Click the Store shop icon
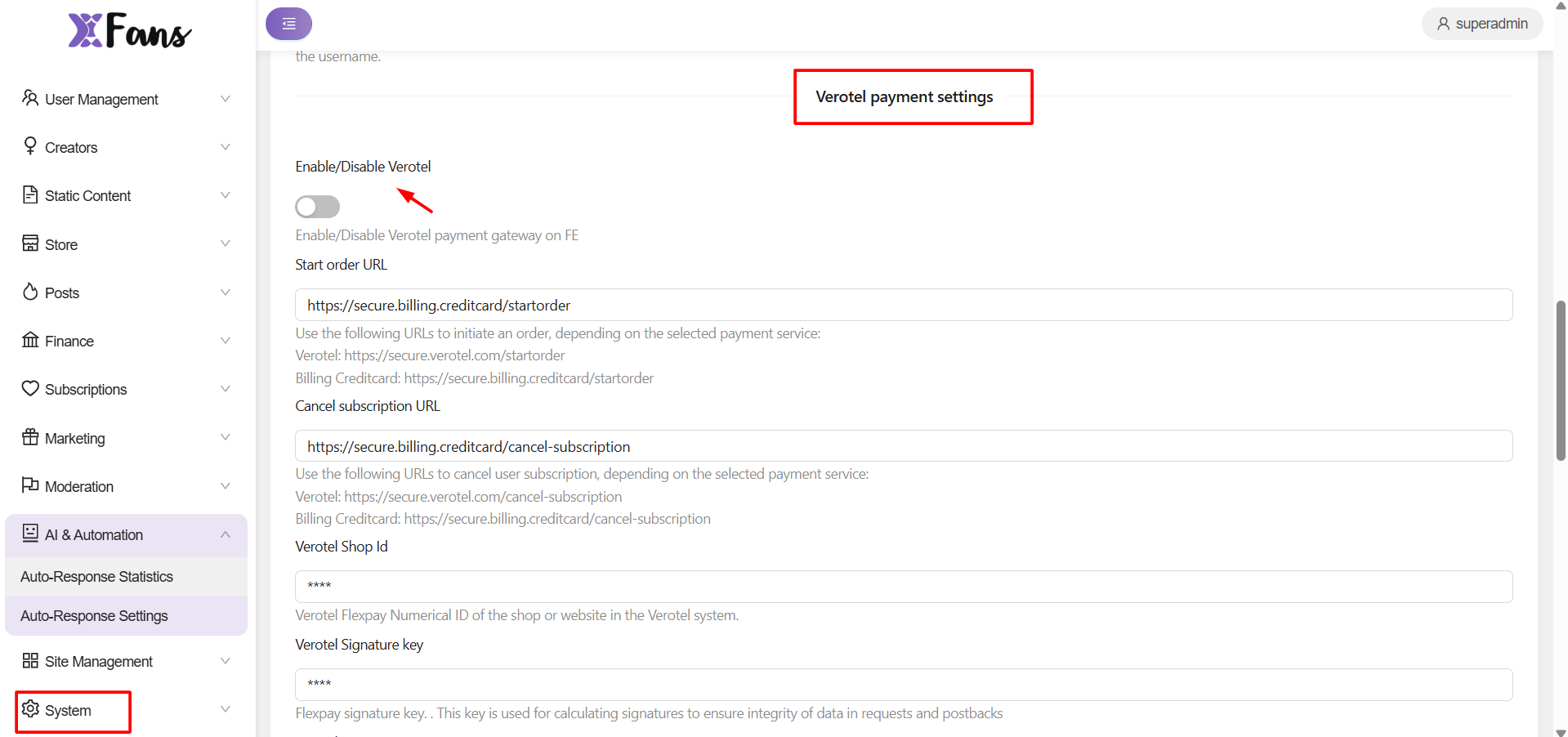1568x737 pixels. coord(30,243)
